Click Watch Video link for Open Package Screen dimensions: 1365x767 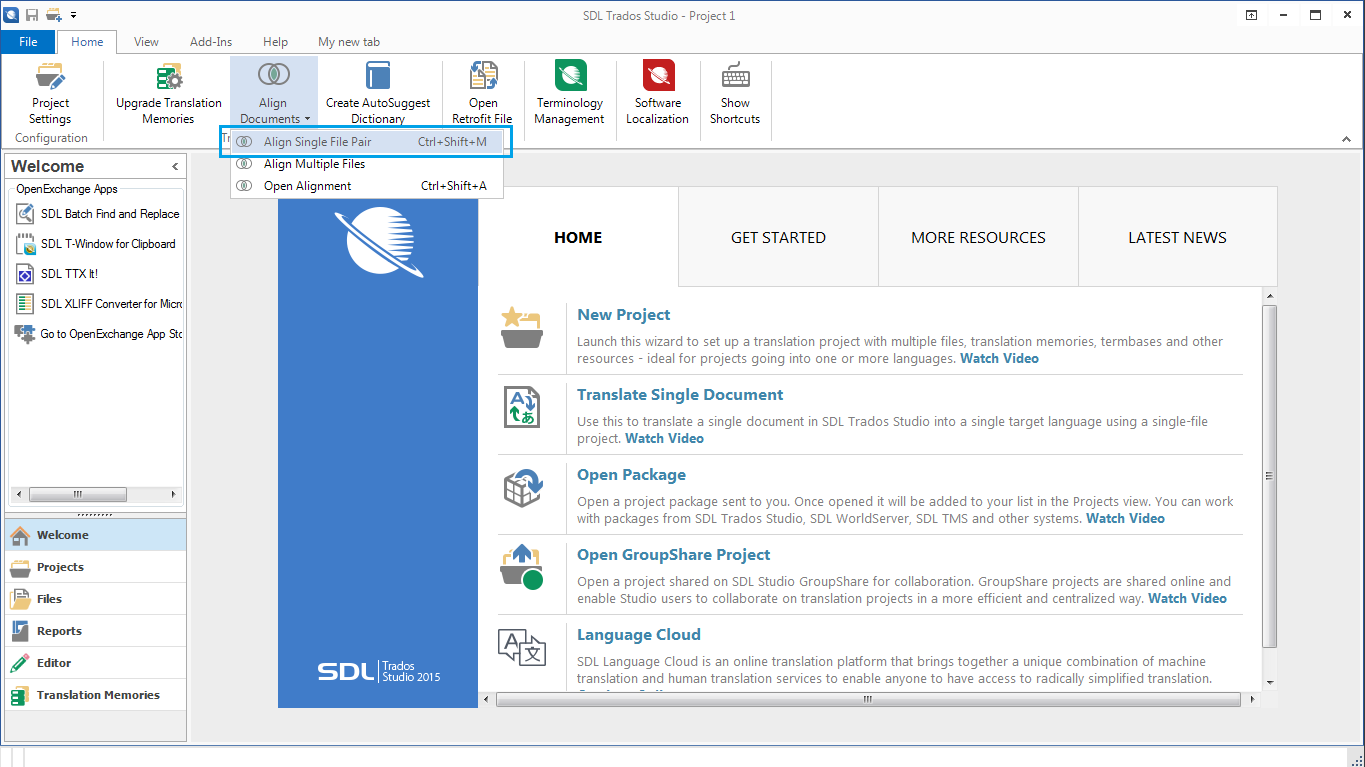1125,518
